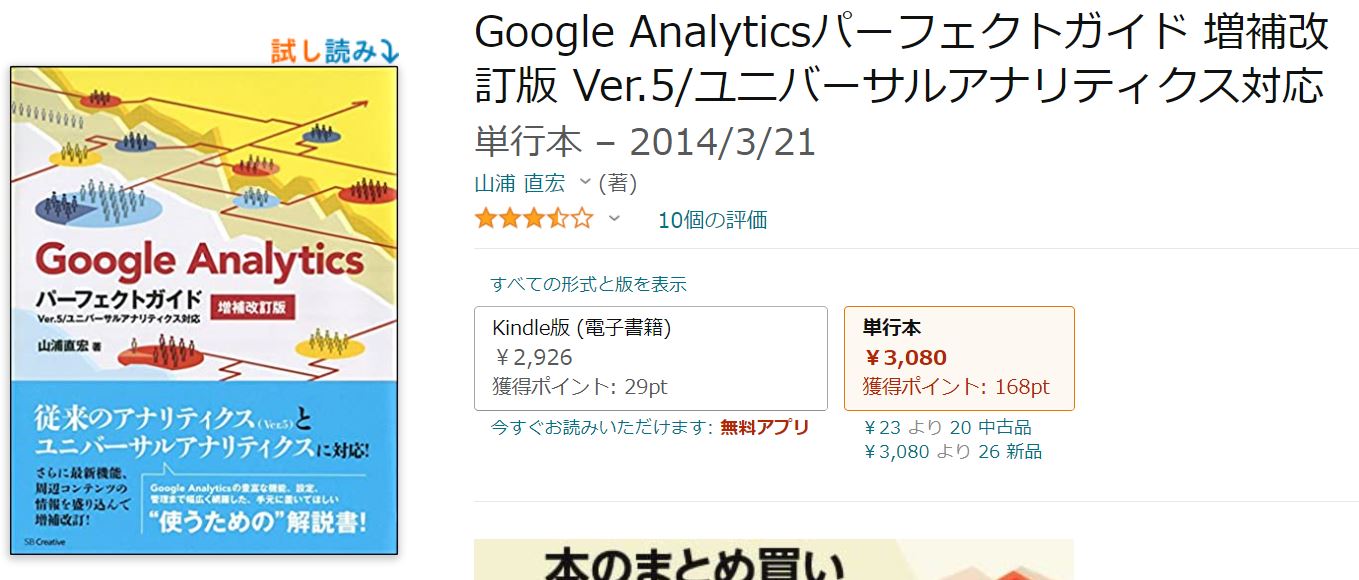Viewport: 1359px width, 580px height.
Task: Click the 本のまとめ買い promotional banner
Action: pos(772,560)
